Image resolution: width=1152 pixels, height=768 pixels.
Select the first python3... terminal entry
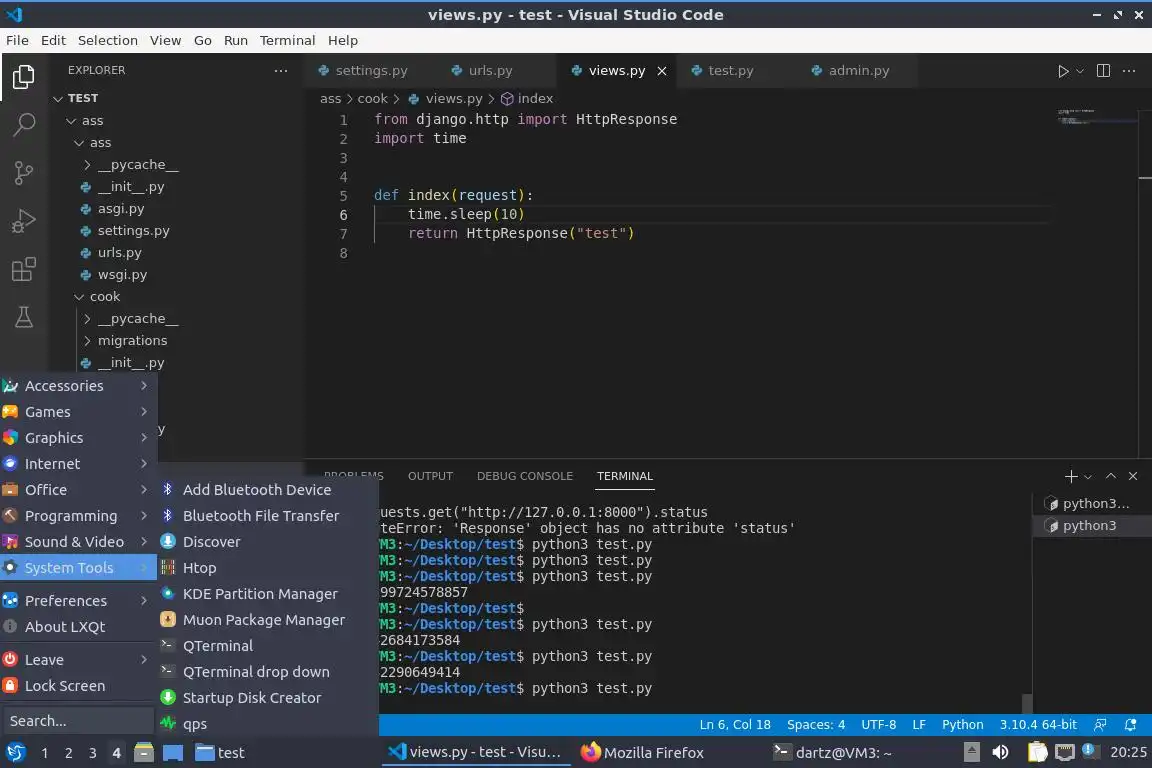click(1090, 503)
